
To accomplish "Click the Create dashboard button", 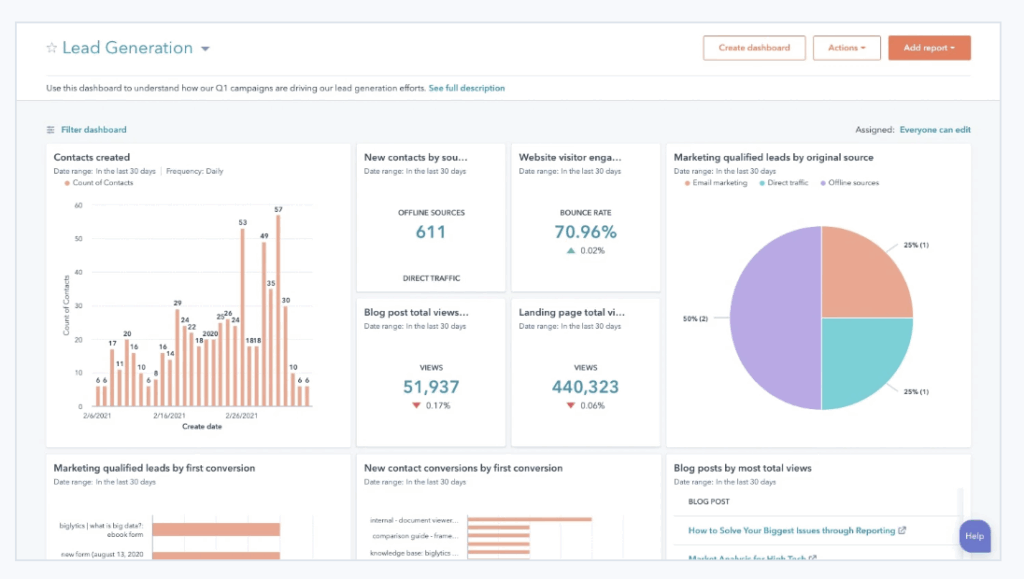I will pyautogui.click(x=754, y=48).
